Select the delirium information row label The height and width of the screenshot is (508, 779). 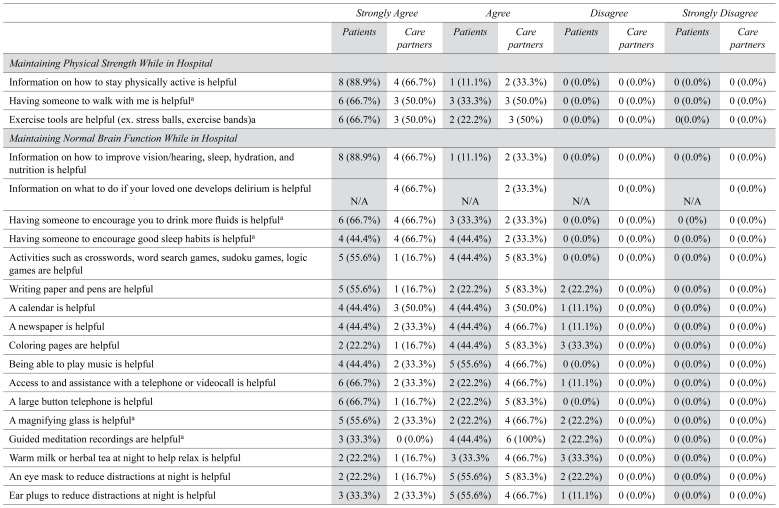coord(142,188)
